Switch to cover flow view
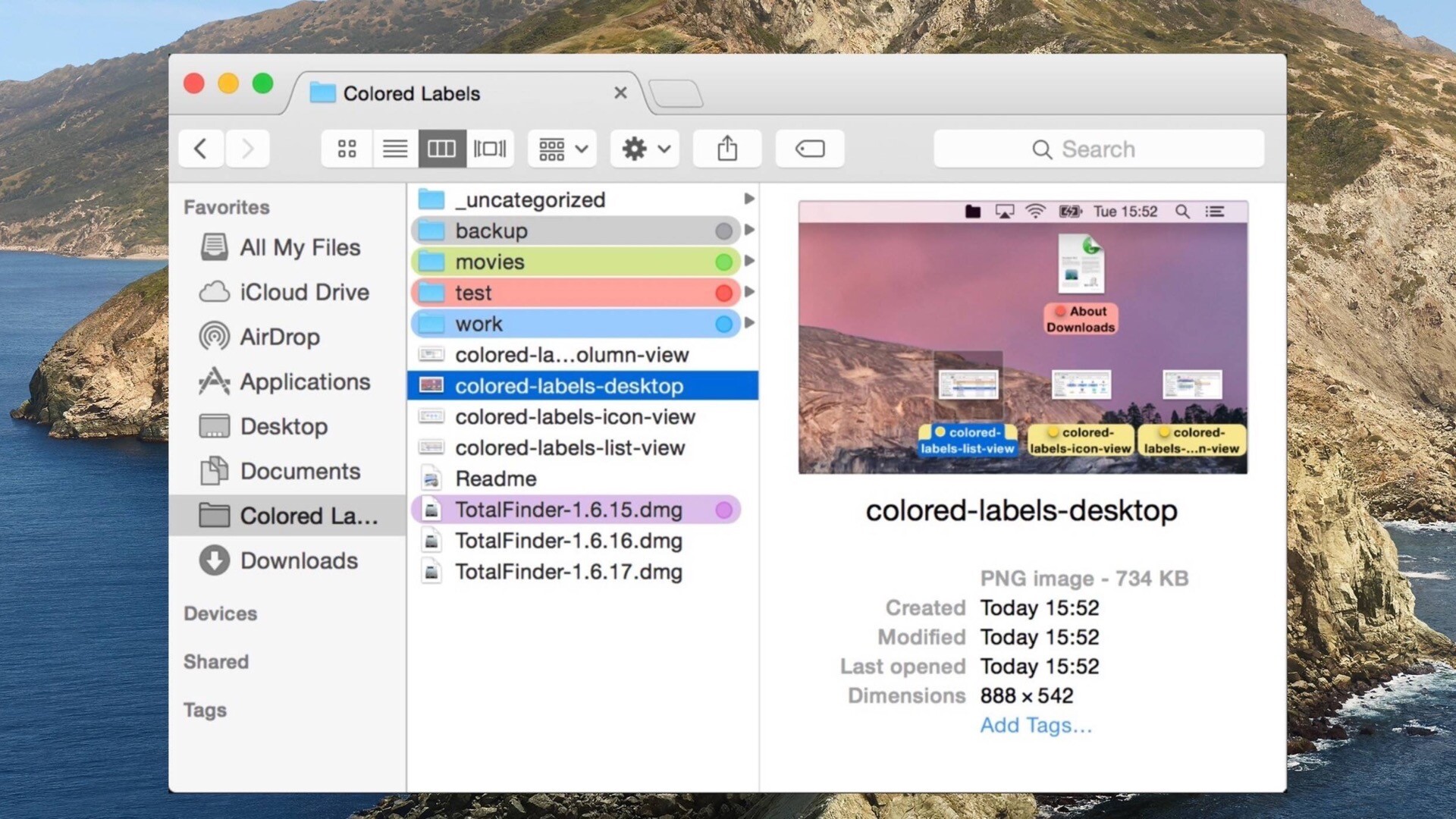Image resolution: width=1456 pixels, height=819 pixels. (490, 149)
